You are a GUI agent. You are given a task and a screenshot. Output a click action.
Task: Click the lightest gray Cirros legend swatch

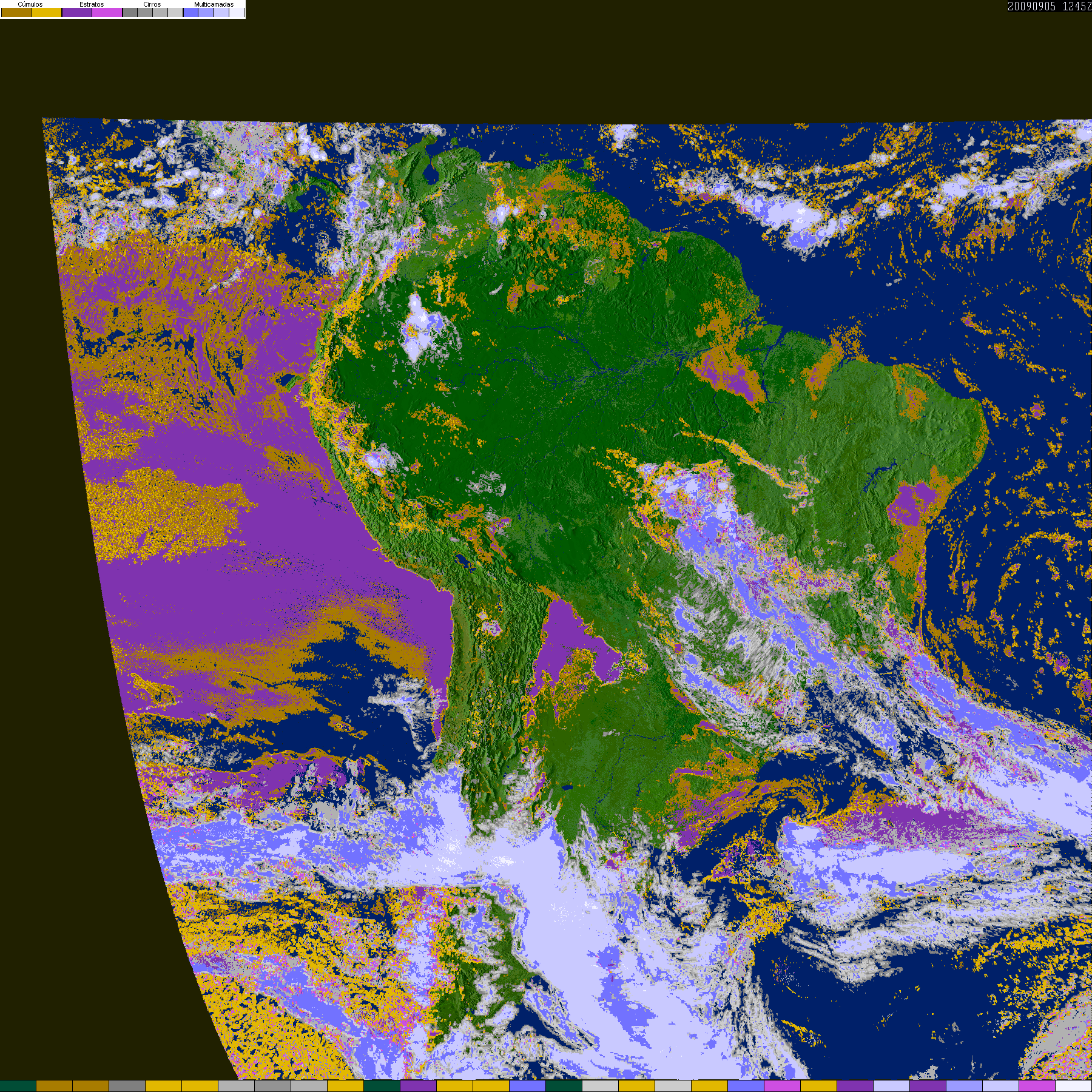[175, 13]
